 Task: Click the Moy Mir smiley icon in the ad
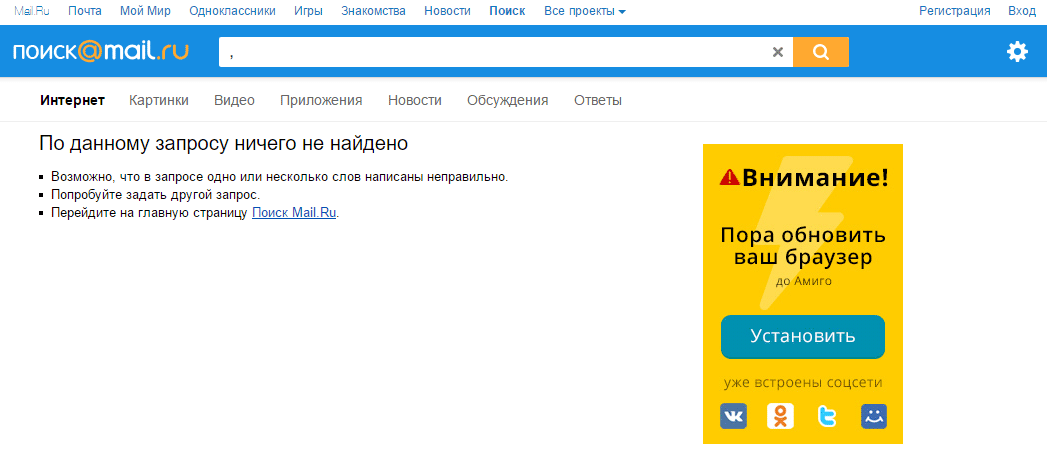point(873,416)
